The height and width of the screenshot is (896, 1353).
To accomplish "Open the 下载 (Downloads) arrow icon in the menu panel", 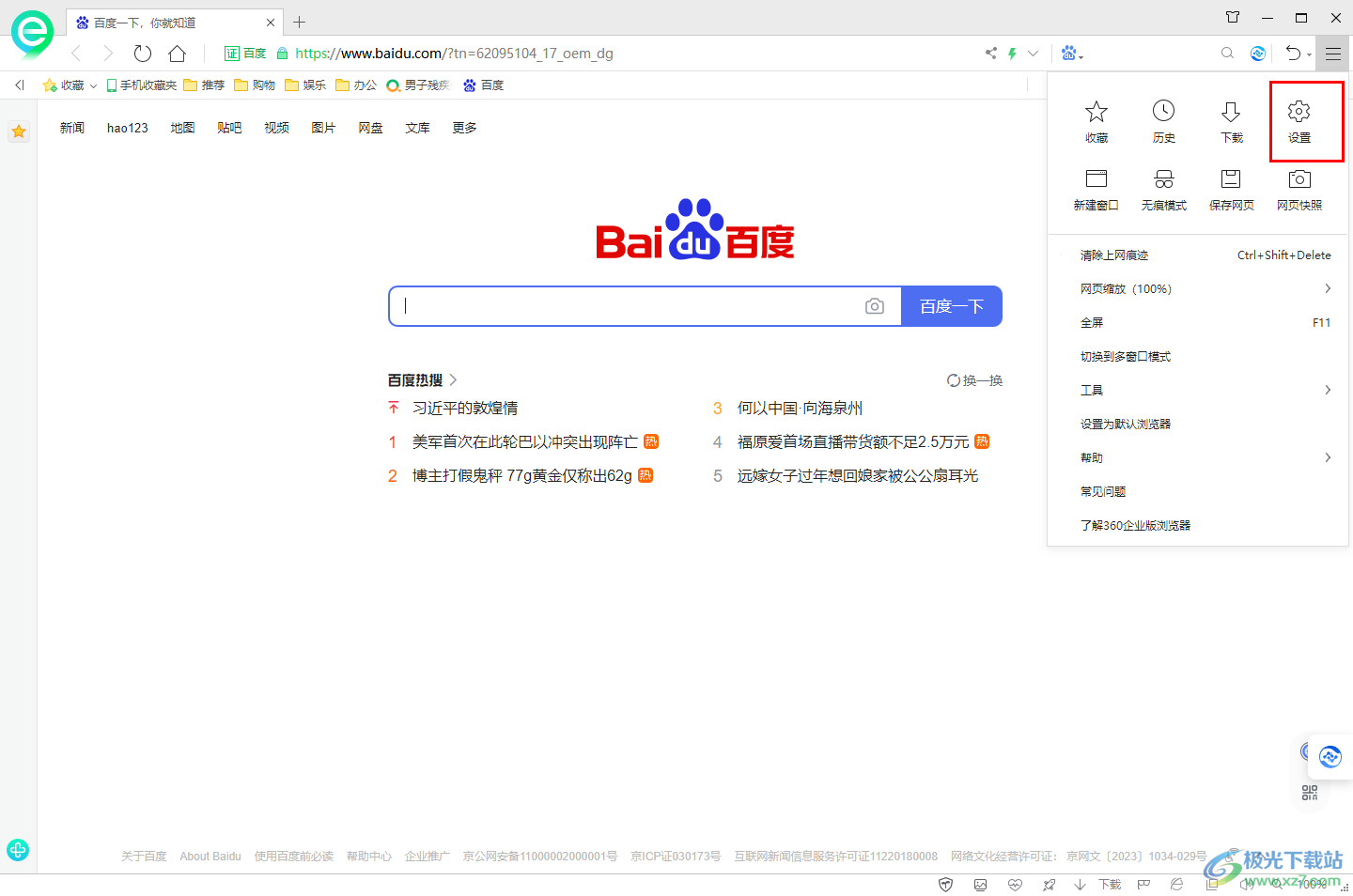I will pos(1231,112).
